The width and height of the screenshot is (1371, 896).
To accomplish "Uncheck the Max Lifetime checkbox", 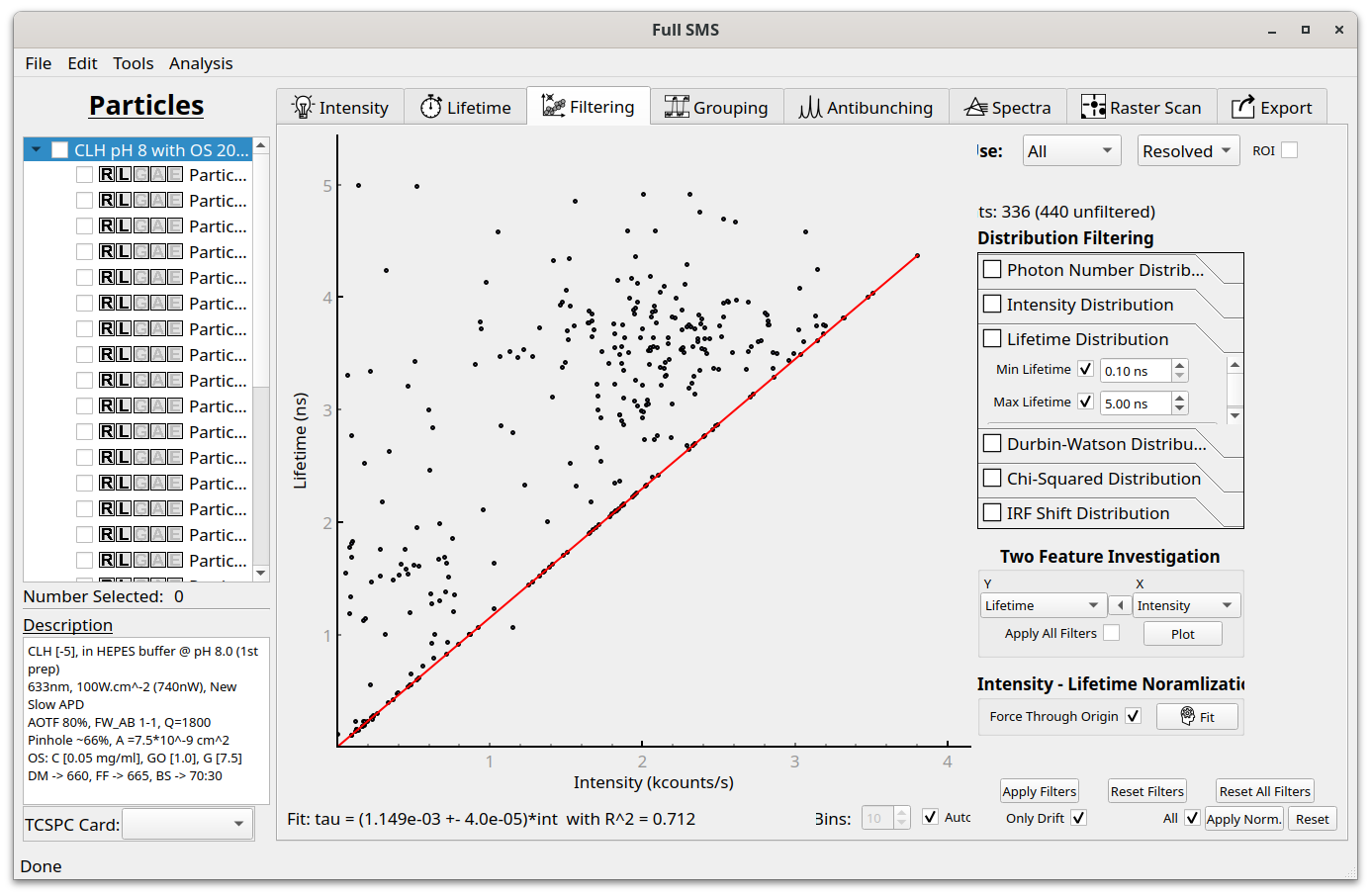I will (1085, 402).
